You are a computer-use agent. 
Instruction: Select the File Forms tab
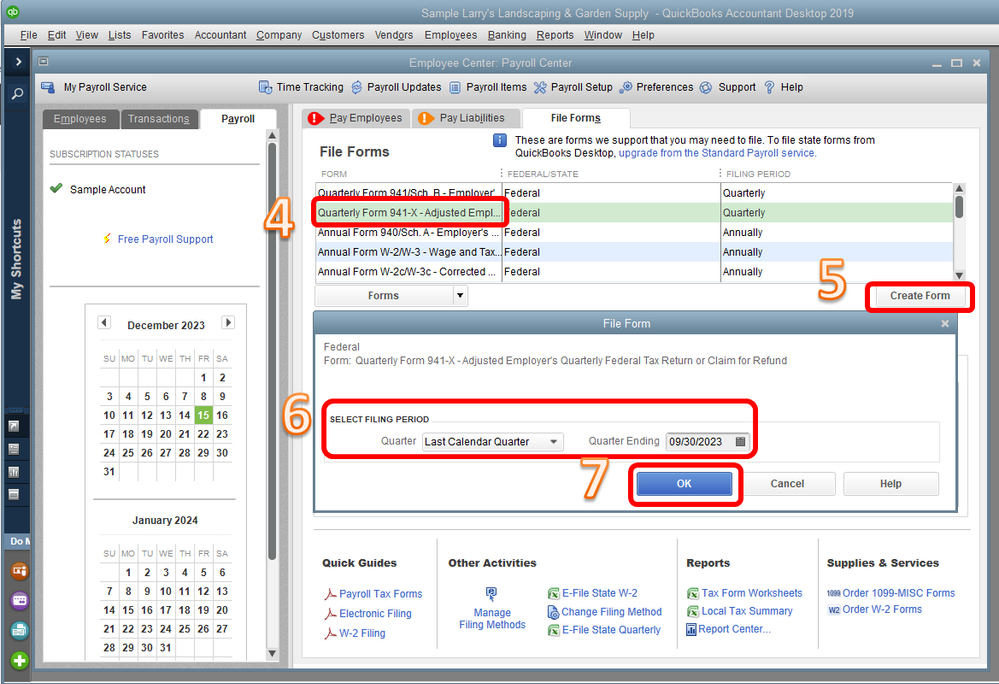pos(576,118)
